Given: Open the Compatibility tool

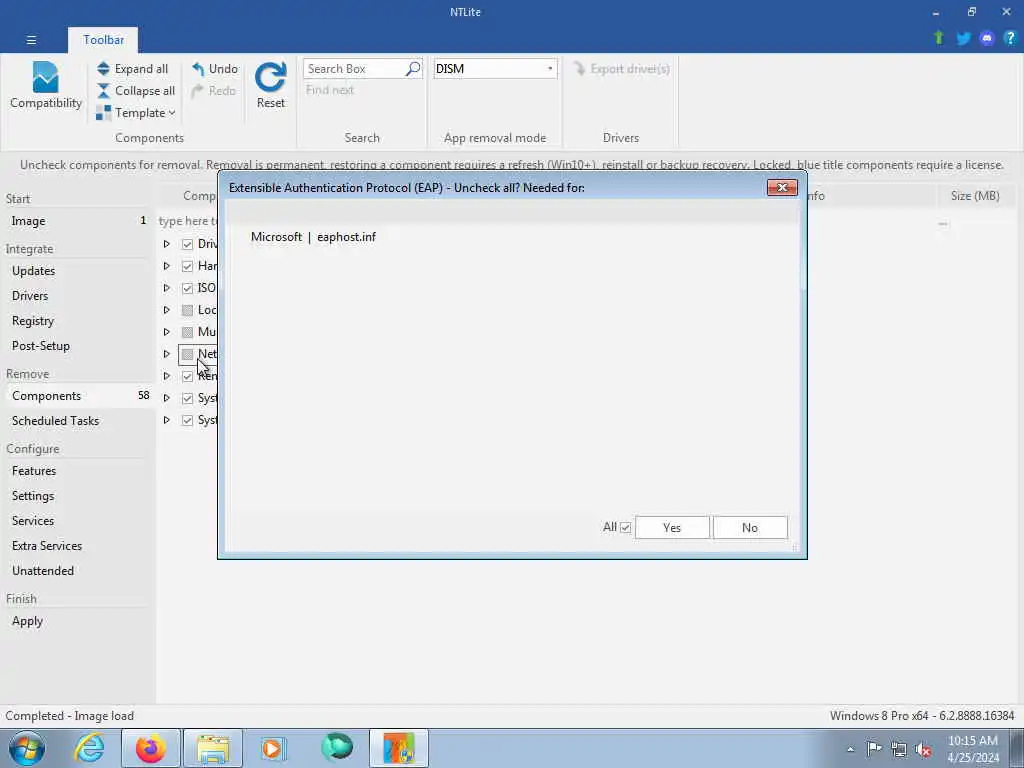Looking at the screenshot, I should coord(46,85).
